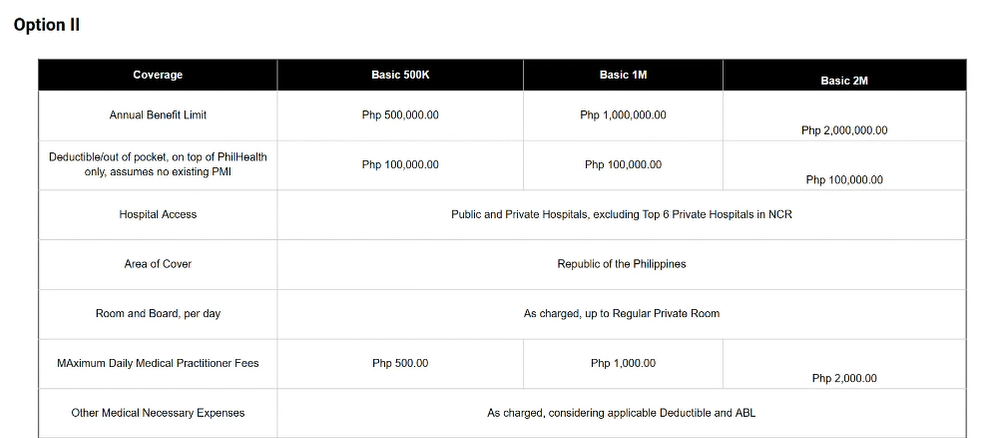Select the Other Medical Necessary Expenses label

tap(158, 413)
